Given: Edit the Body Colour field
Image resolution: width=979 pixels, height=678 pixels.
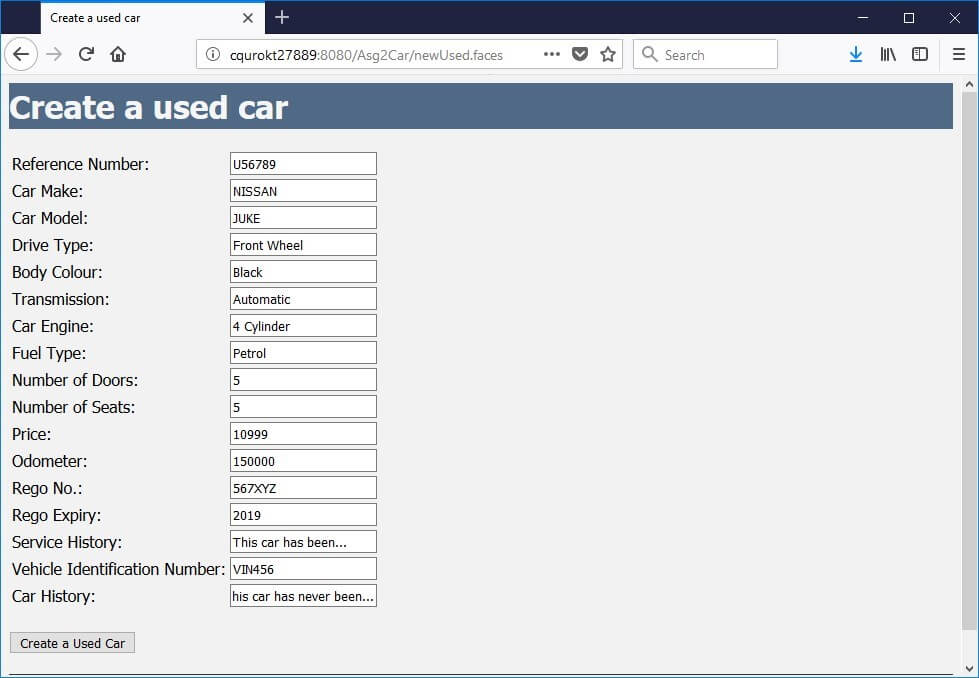Looking at the screenshot, I should (303, 272).
